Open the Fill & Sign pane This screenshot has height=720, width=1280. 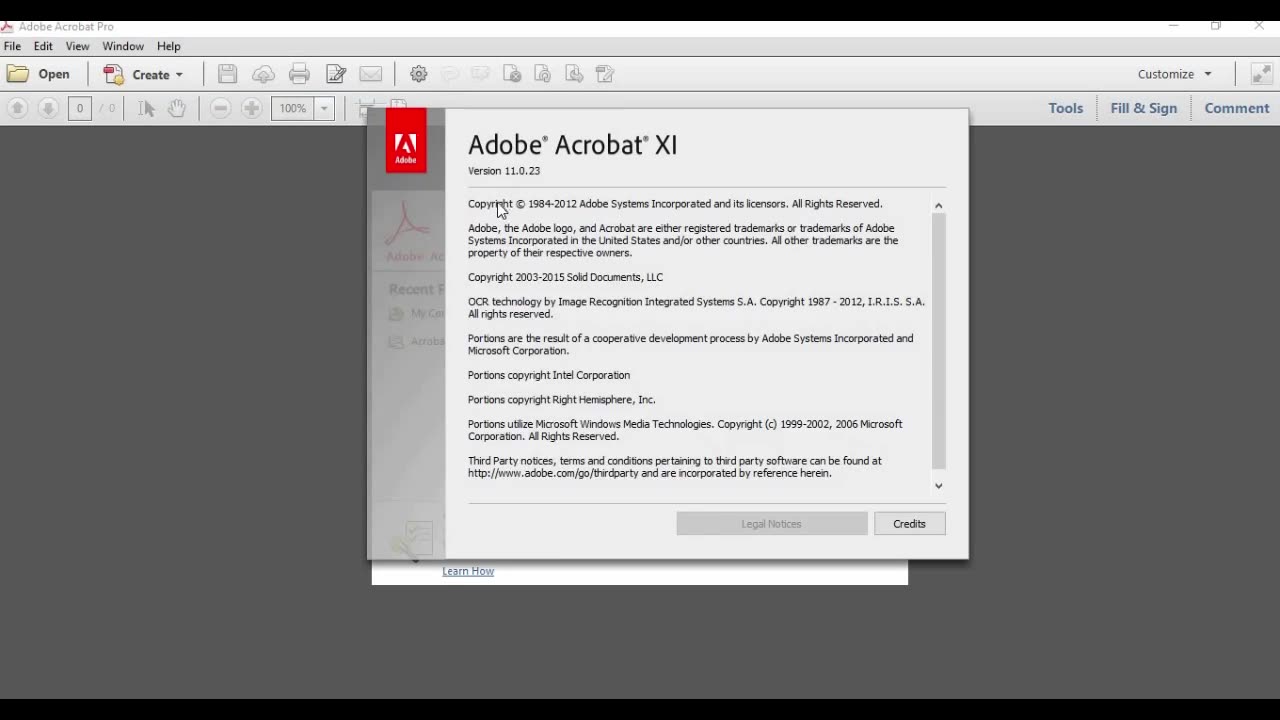1144,108
